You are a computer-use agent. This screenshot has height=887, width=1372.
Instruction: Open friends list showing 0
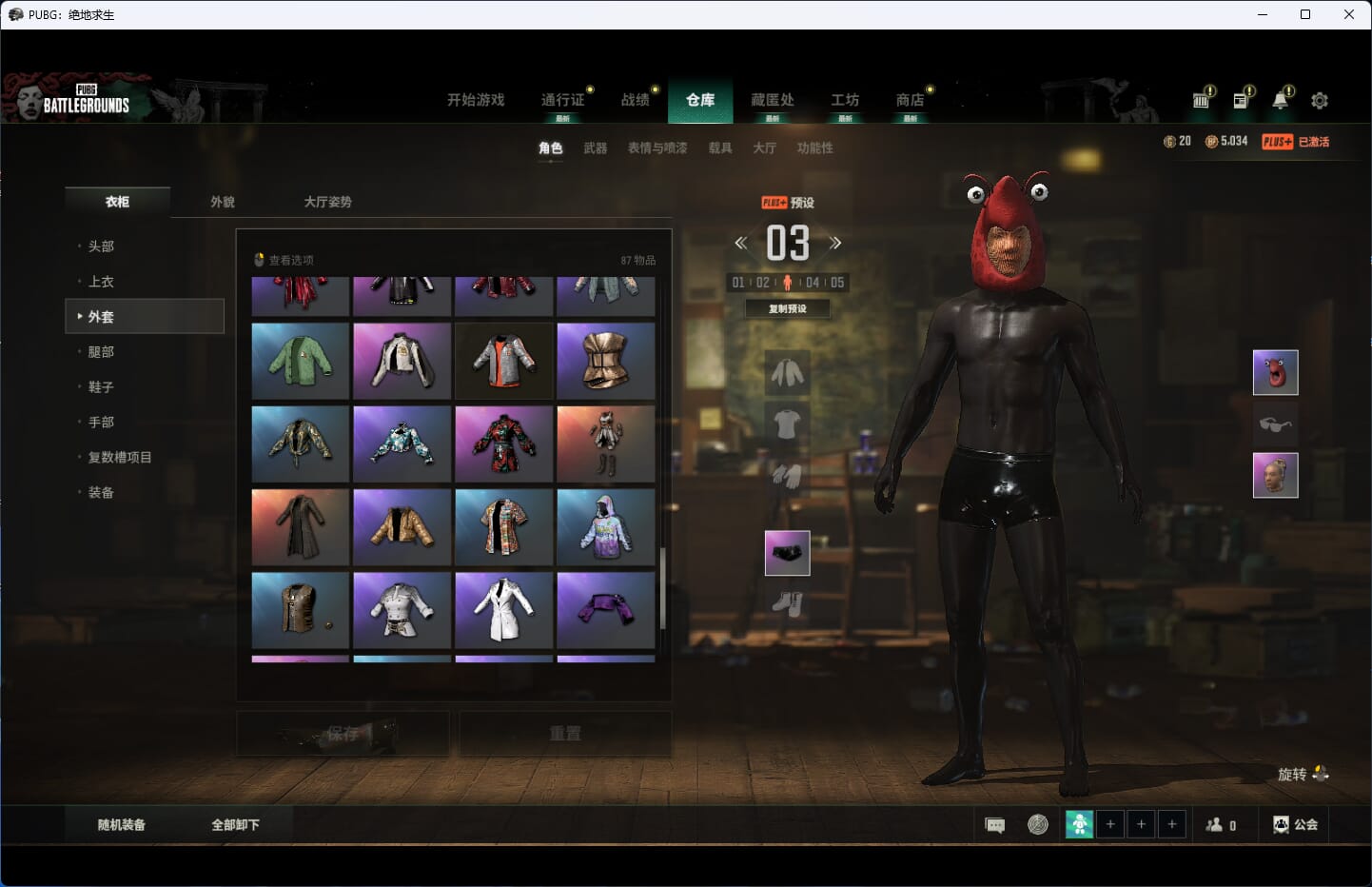click(1221, 825)
